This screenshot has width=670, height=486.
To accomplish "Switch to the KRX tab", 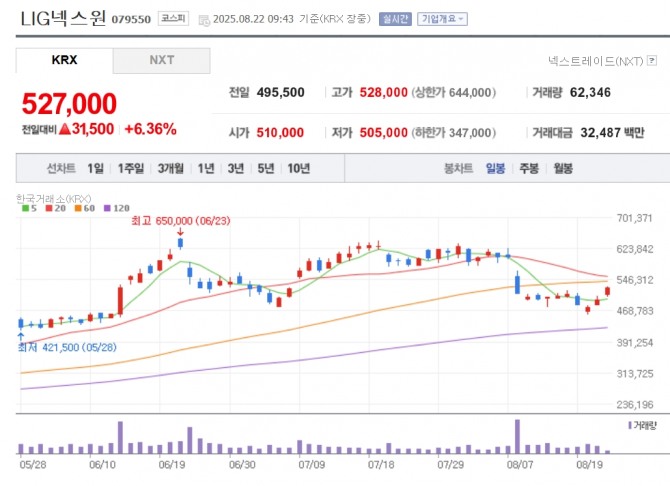I will (x=65, y=60).
